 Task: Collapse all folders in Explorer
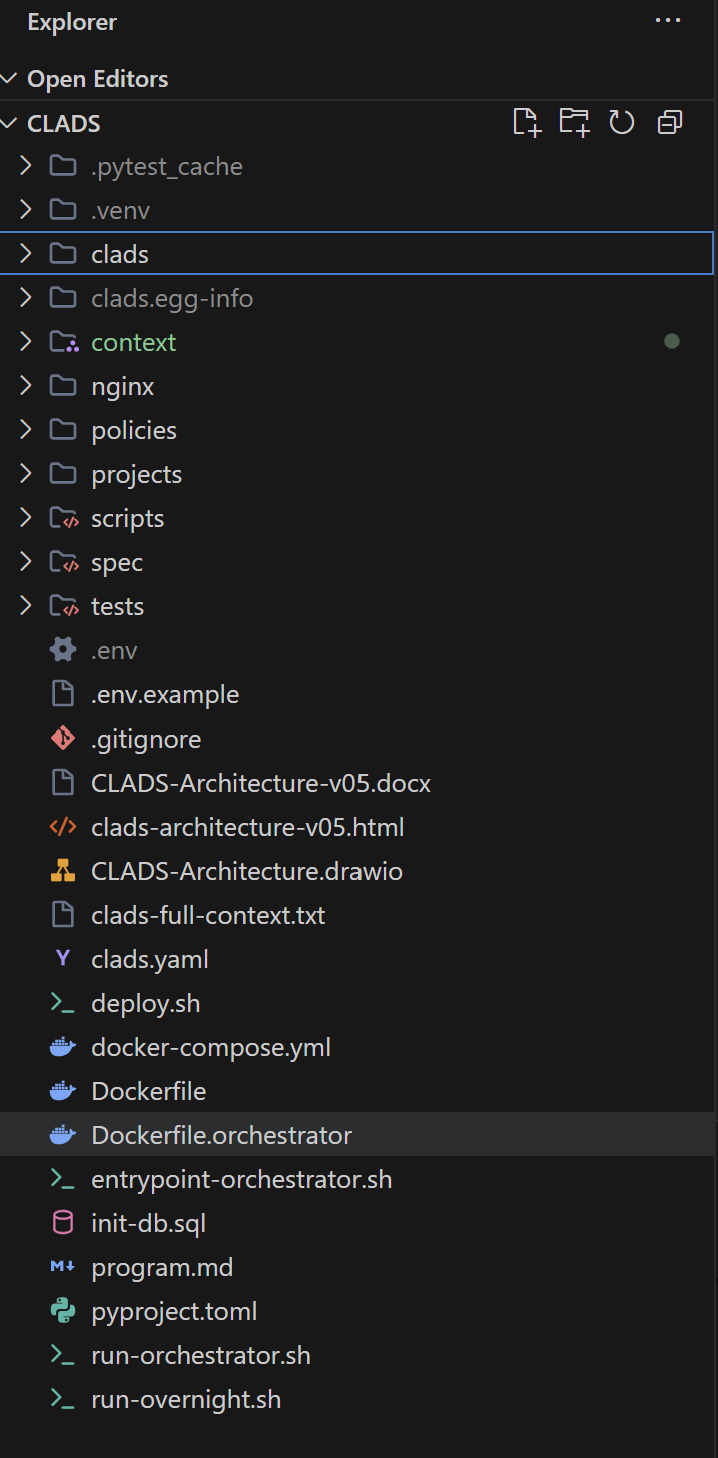tap(670, 123)
